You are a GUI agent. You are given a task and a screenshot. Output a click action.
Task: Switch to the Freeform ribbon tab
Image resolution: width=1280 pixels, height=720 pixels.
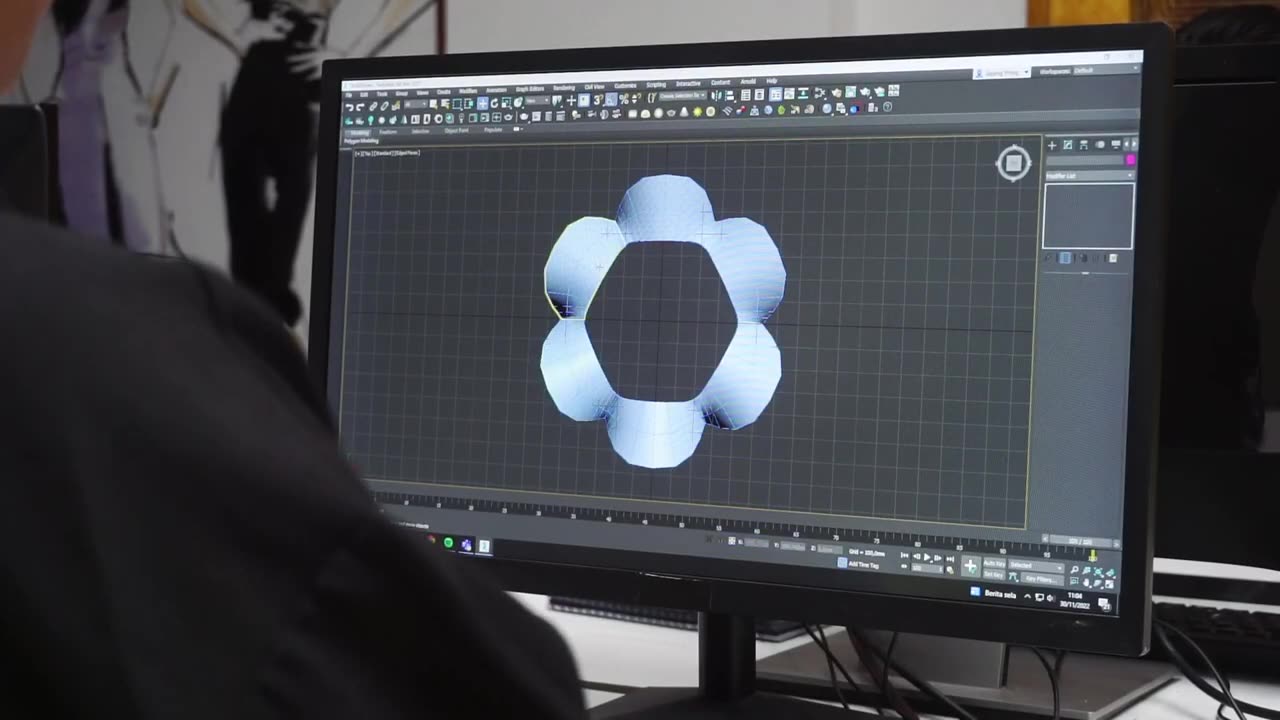click(x=388, y=131)
